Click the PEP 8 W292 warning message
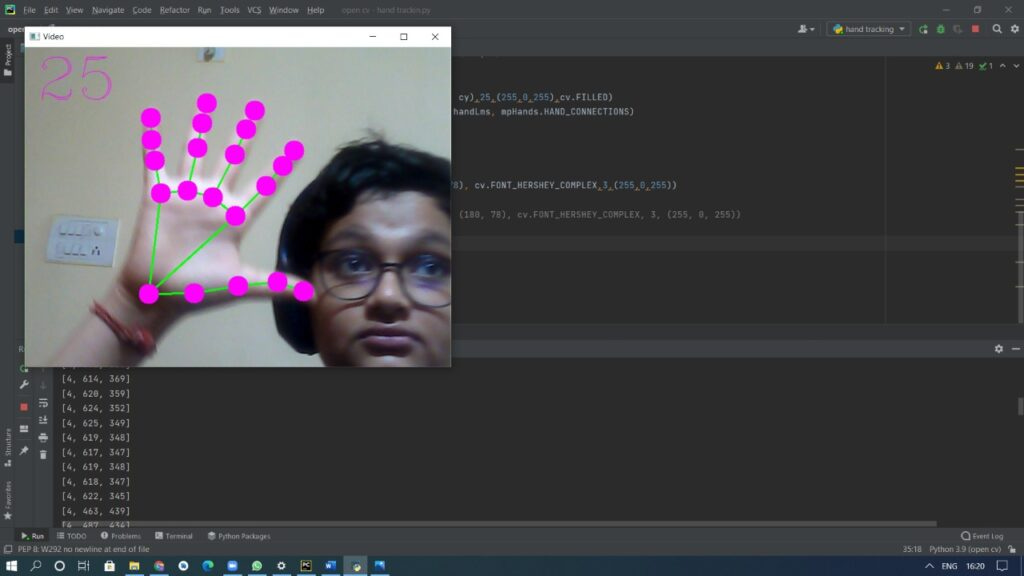The height and width of the screenshot is (576, 1024). point(85,548)
